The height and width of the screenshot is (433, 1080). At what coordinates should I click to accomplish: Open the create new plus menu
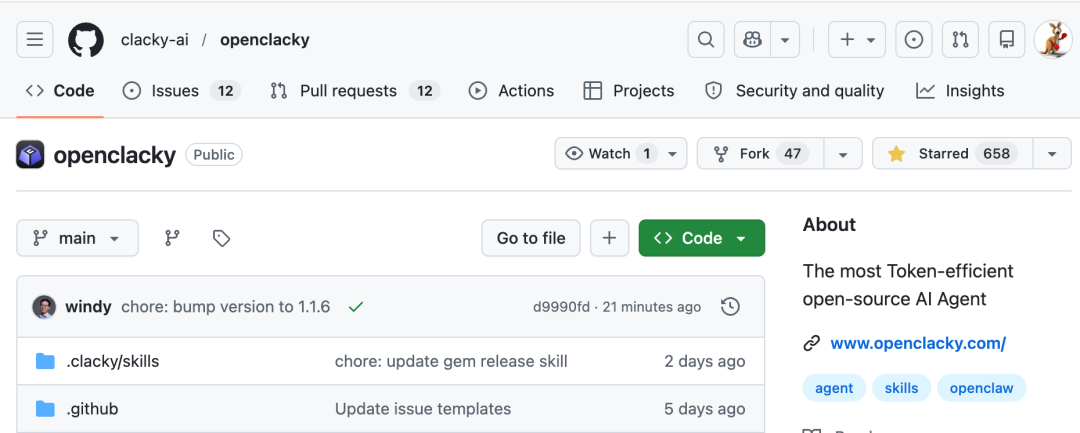(857, 40)
